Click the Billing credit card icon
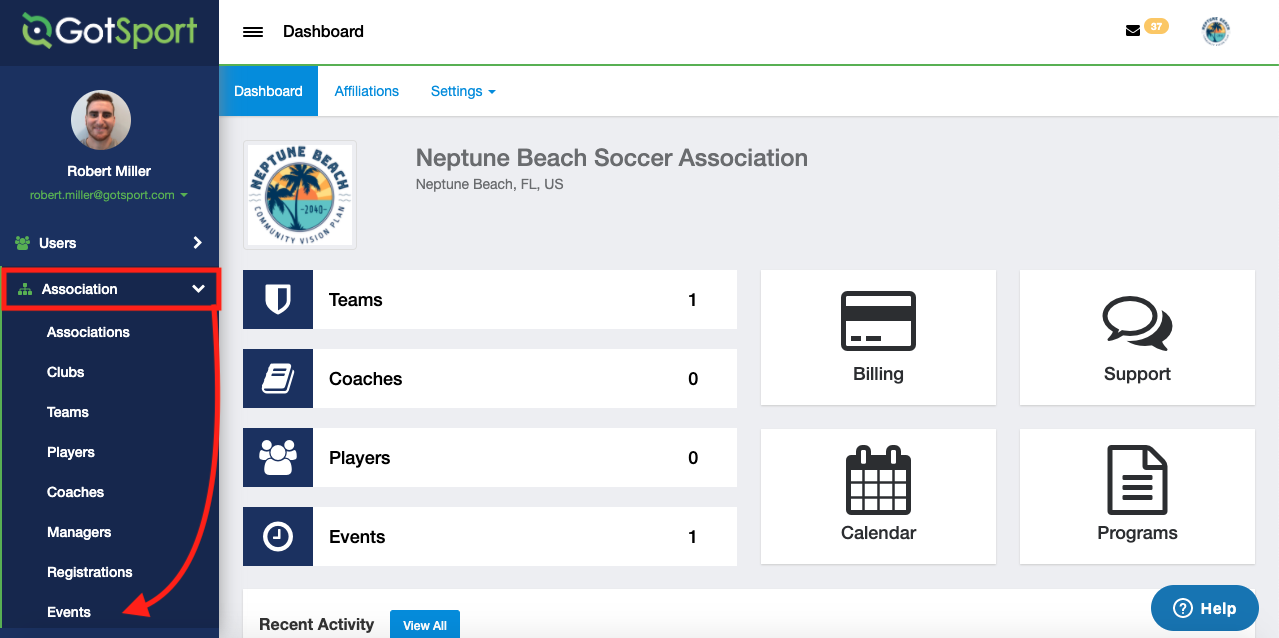The image size is (1279, 638). [878, 320]
